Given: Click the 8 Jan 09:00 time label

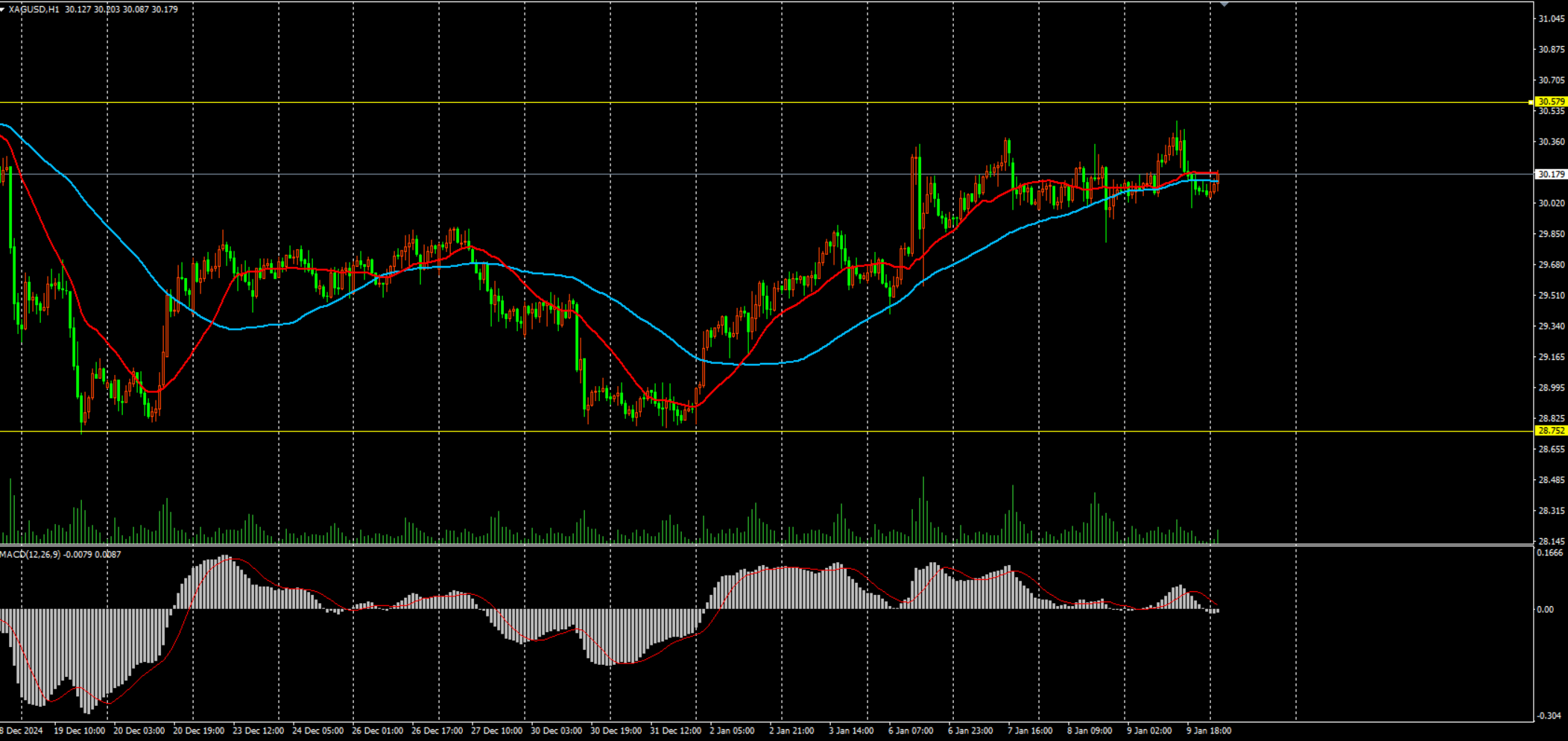Looking at the screenshot, I should point(1090,731).
